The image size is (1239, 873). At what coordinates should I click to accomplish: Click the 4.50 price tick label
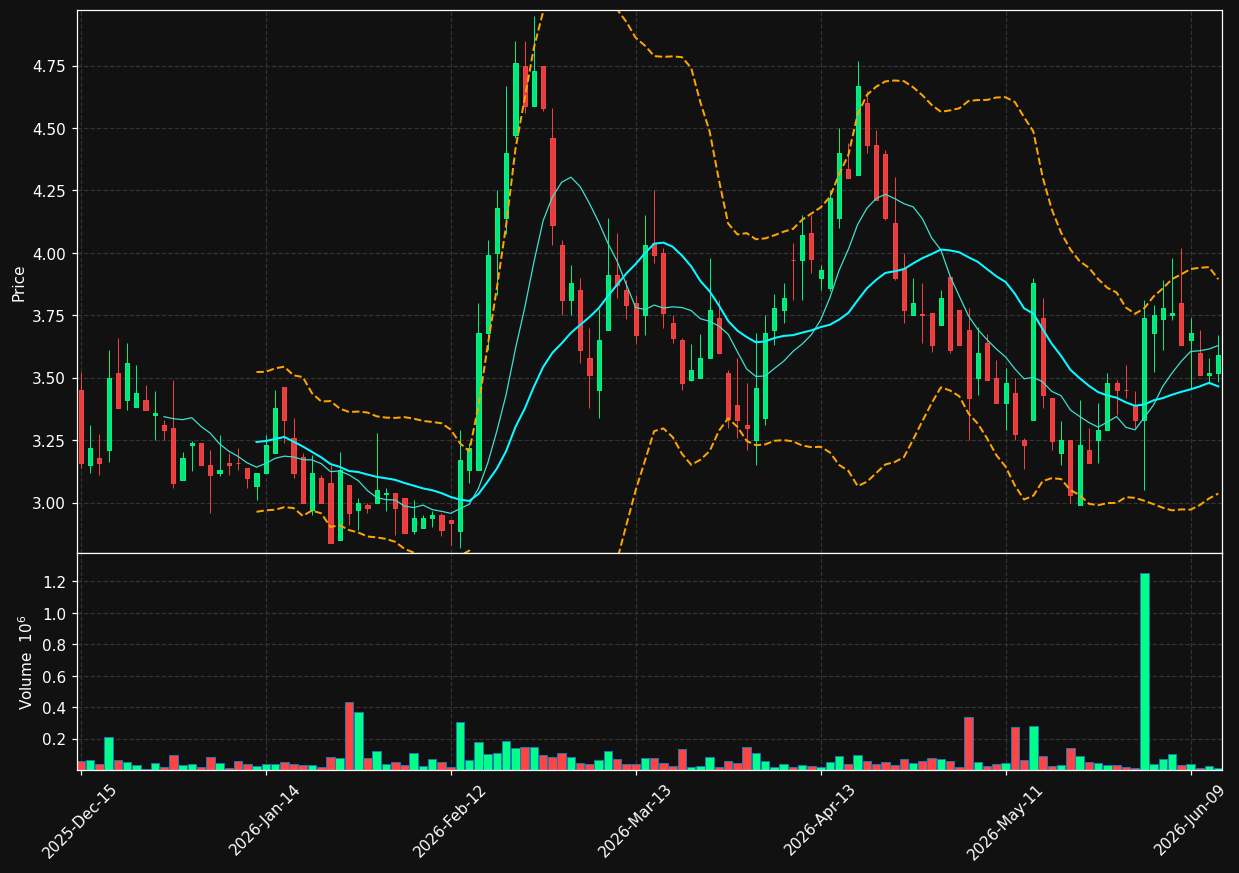pyautogui.click(x=50, y=129)
